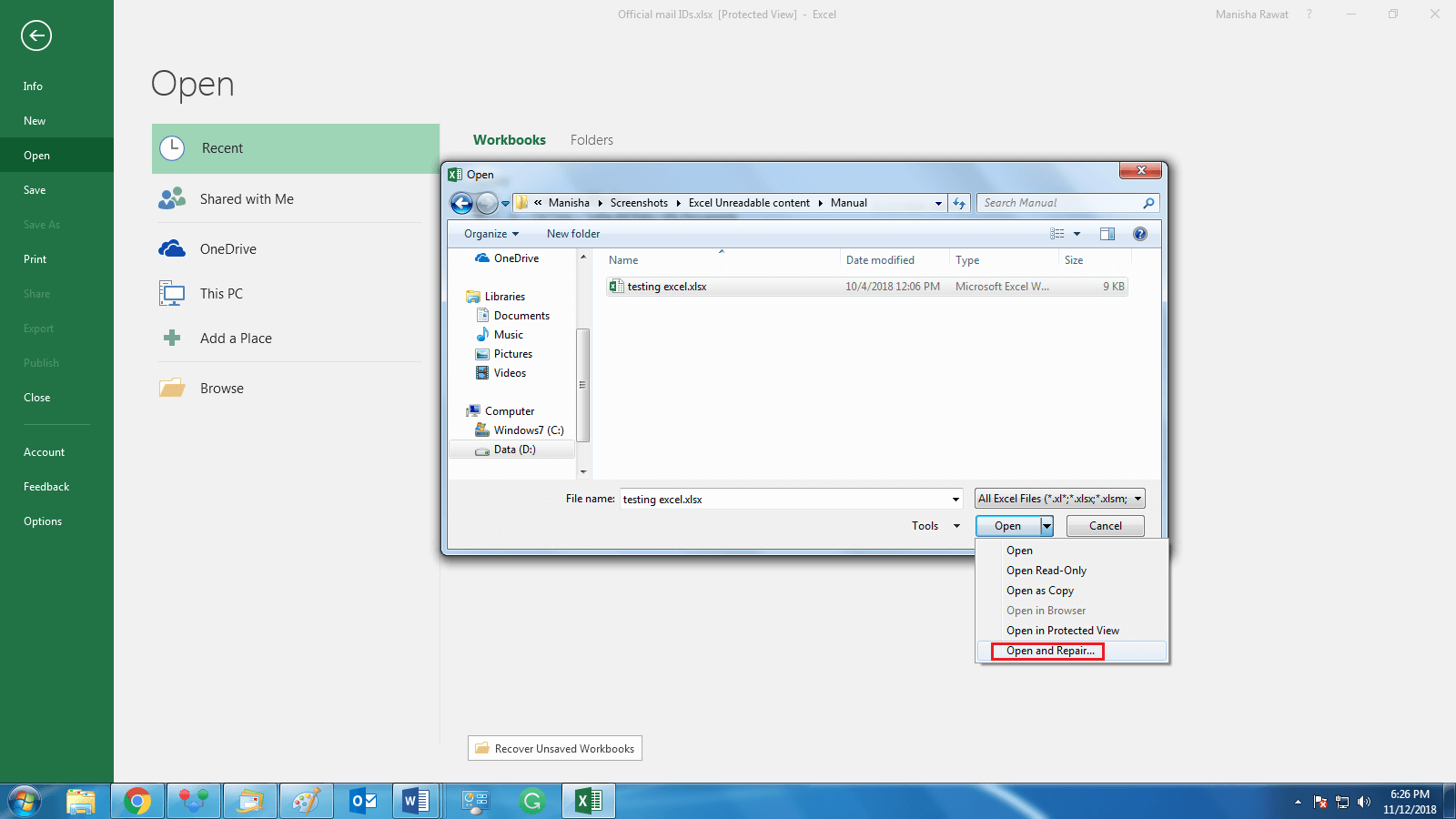Open Windows Explorer from taskbar

click(81, 801)
